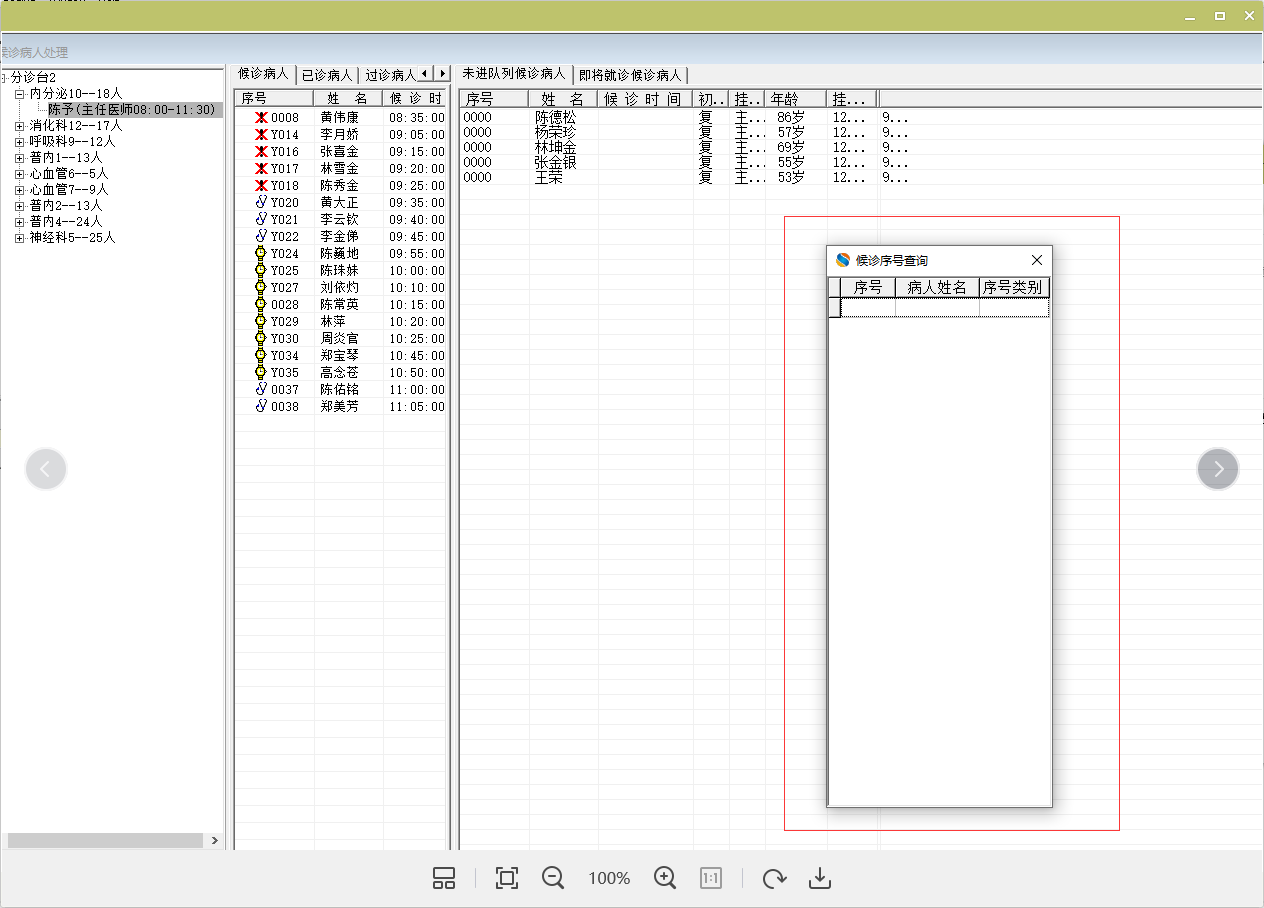
Task: Open the thumbnail gallery view icon
Action: tap(444, 878)
